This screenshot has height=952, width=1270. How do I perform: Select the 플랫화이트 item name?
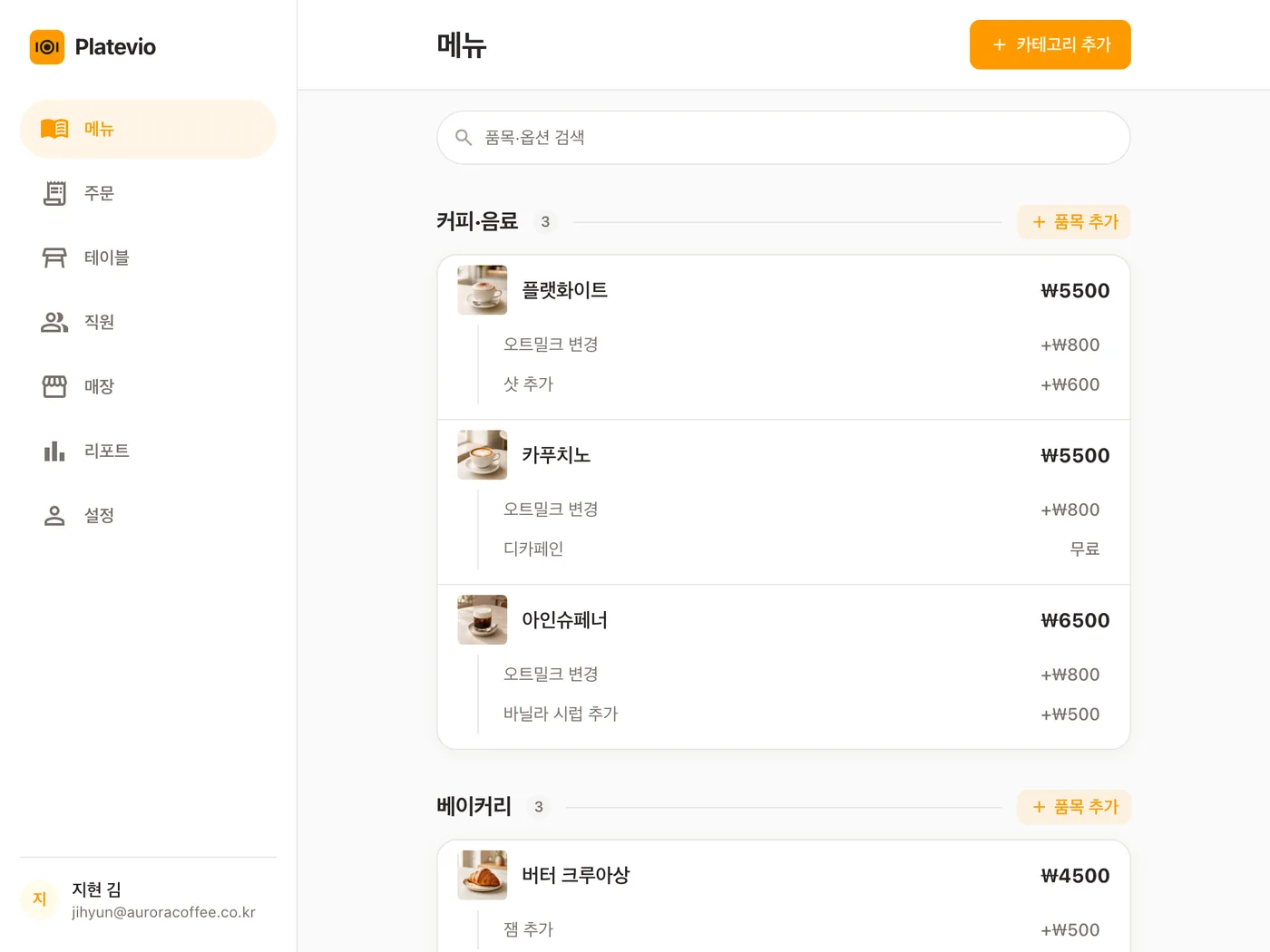(564, 290)
